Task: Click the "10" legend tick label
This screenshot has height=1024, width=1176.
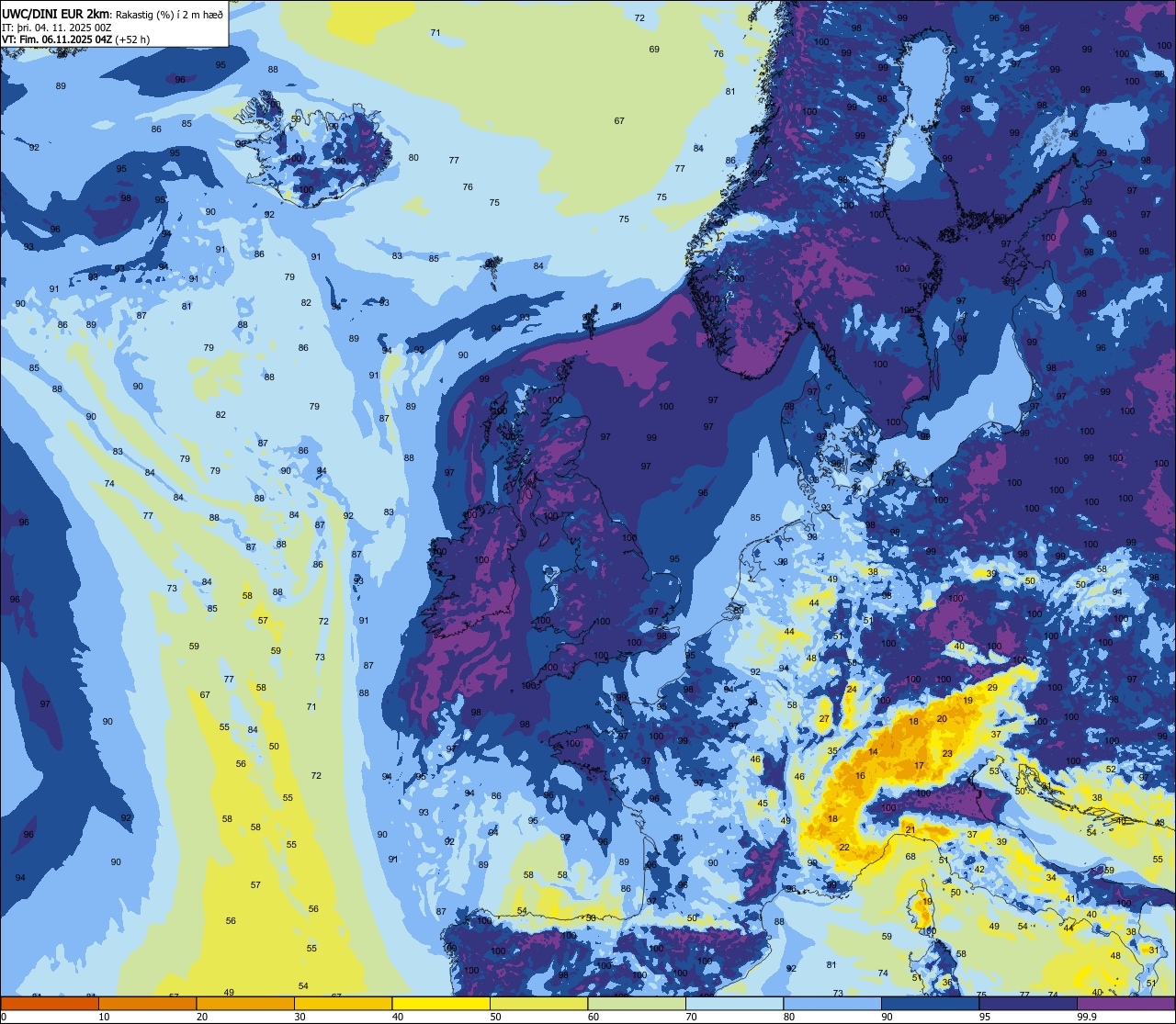Action: click(x=104, y=1017)
